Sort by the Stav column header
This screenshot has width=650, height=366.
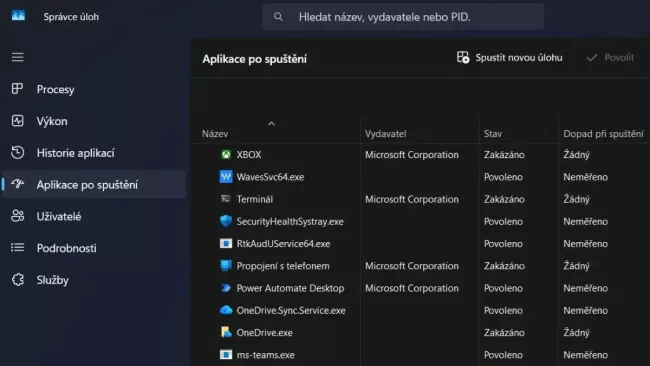click(x=492, y=134)
